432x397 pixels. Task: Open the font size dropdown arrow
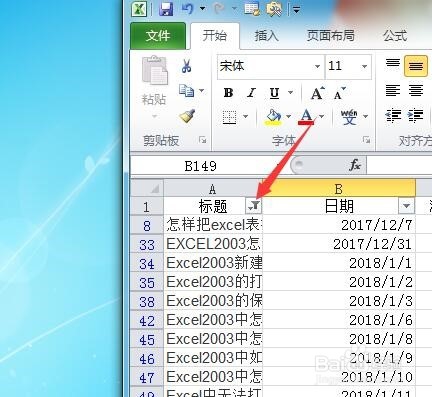[365, 67]
